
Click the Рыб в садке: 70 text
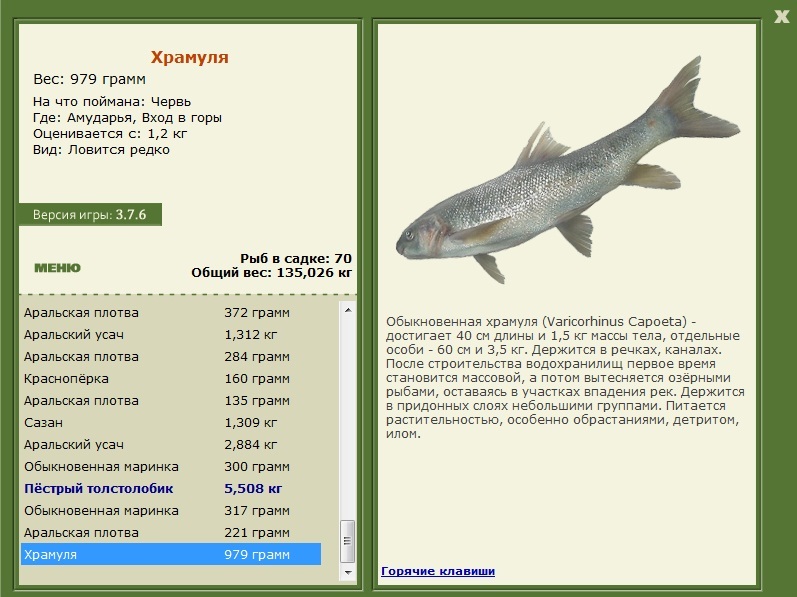(296, 258)
